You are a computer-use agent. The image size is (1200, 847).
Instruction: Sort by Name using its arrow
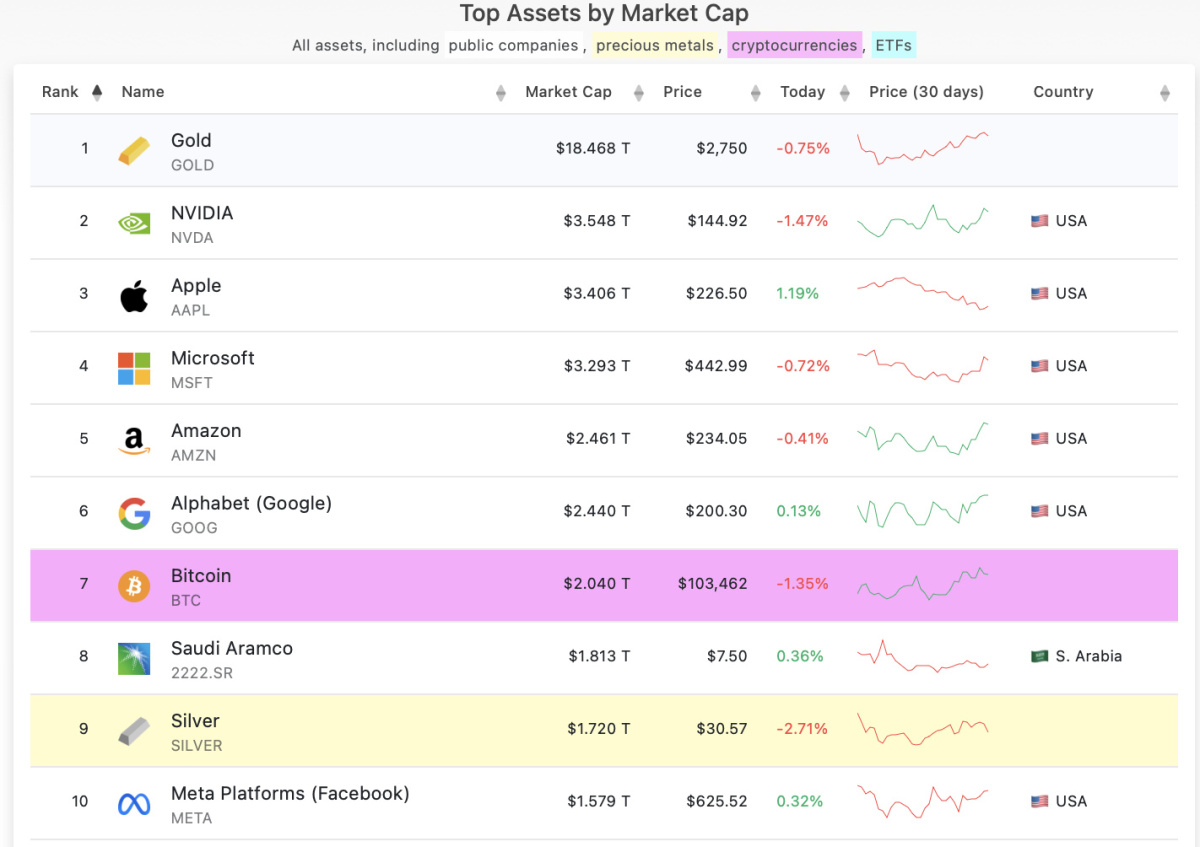tap(501, 93)
